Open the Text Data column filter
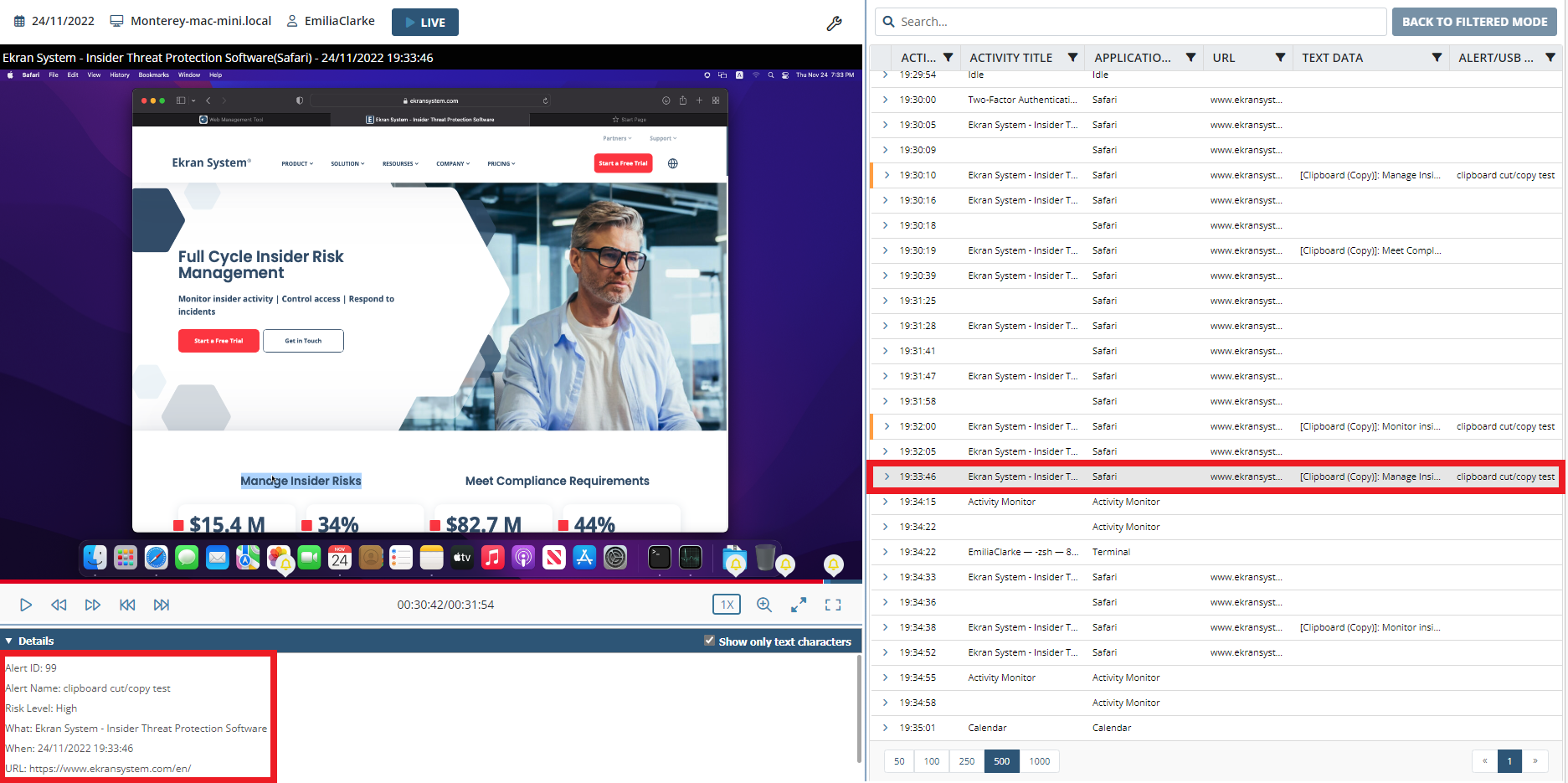This screenshot has width=1568, height=783. 1437,58
